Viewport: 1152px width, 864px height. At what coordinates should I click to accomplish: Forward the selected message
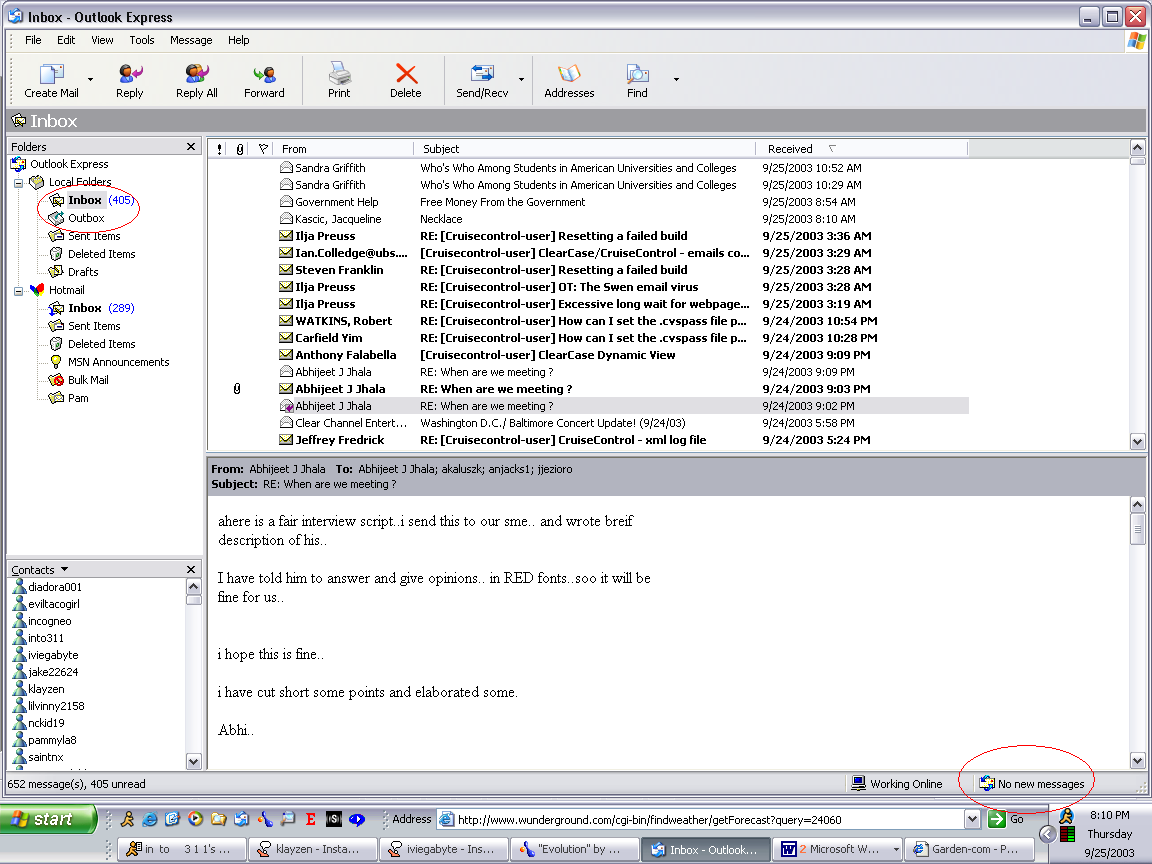264,80
